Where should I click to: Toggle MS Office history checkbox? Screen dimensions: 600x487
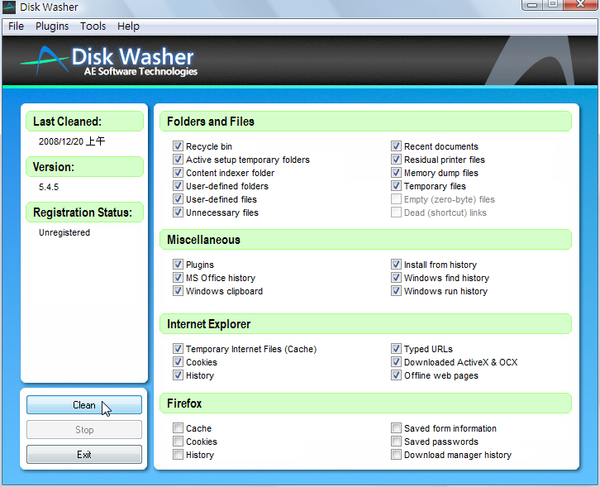[178, 277]
